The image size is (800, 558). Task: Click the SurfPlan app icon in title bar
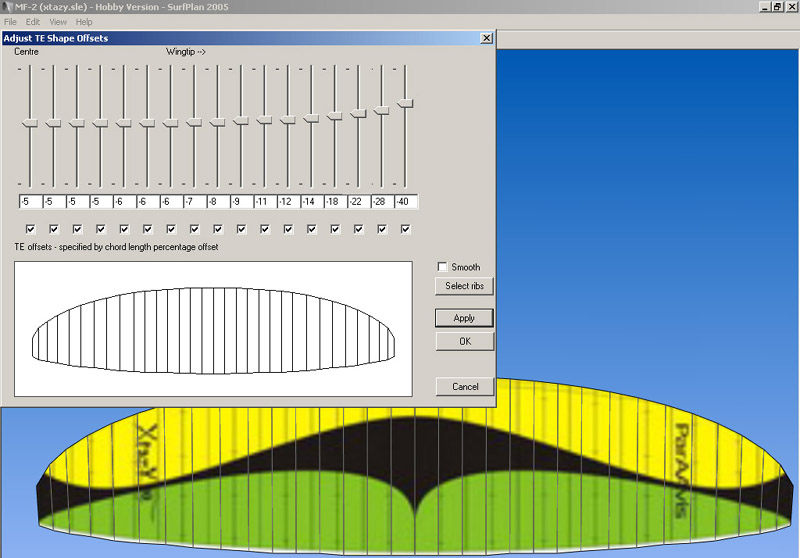tap(7, 7)
